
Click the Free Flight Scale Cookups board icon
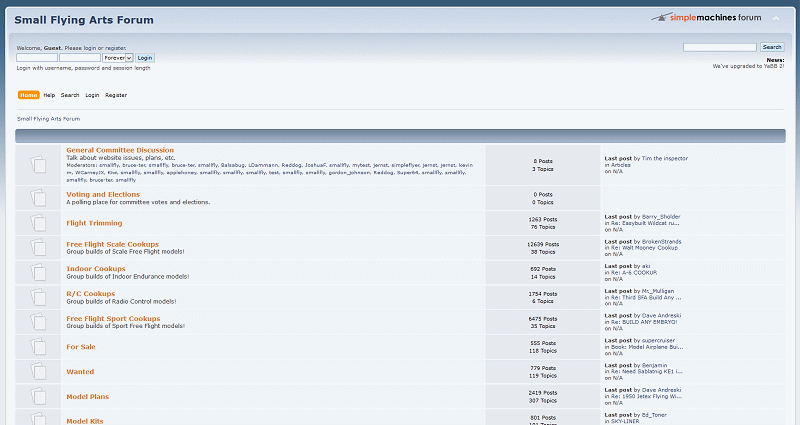tap(38, 247)
